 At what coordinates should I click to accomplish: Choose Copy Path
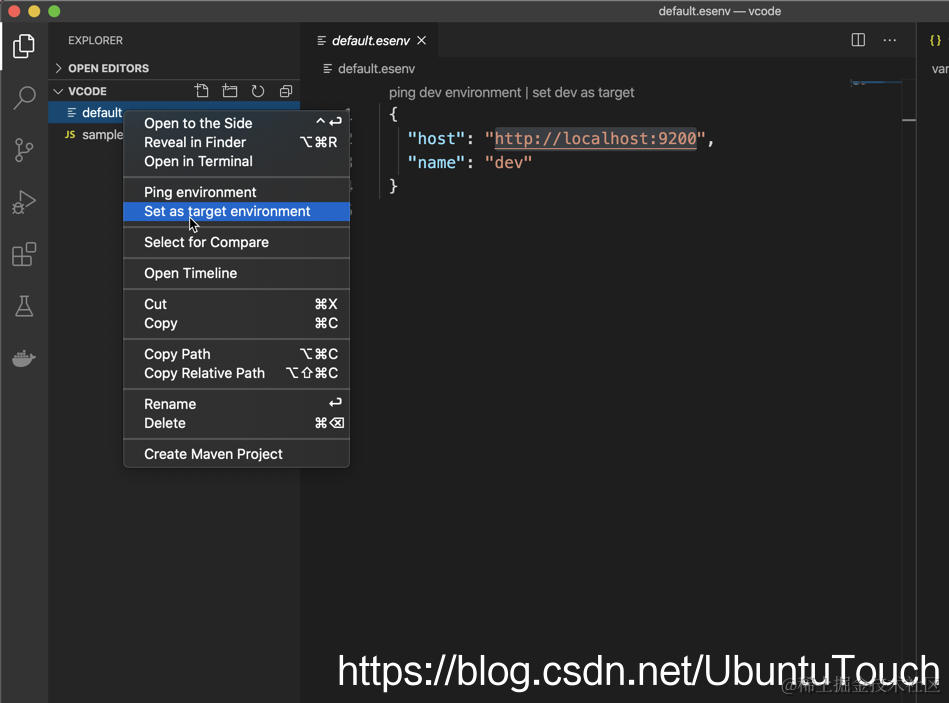click(237, 354)
